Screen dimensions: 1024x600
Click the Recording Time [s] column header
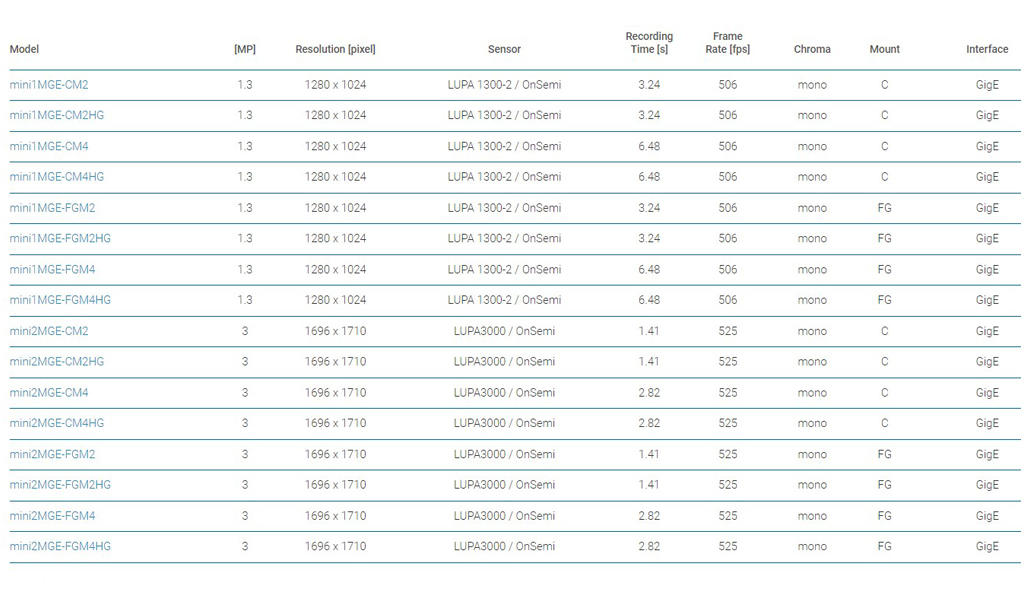(649, 42)
